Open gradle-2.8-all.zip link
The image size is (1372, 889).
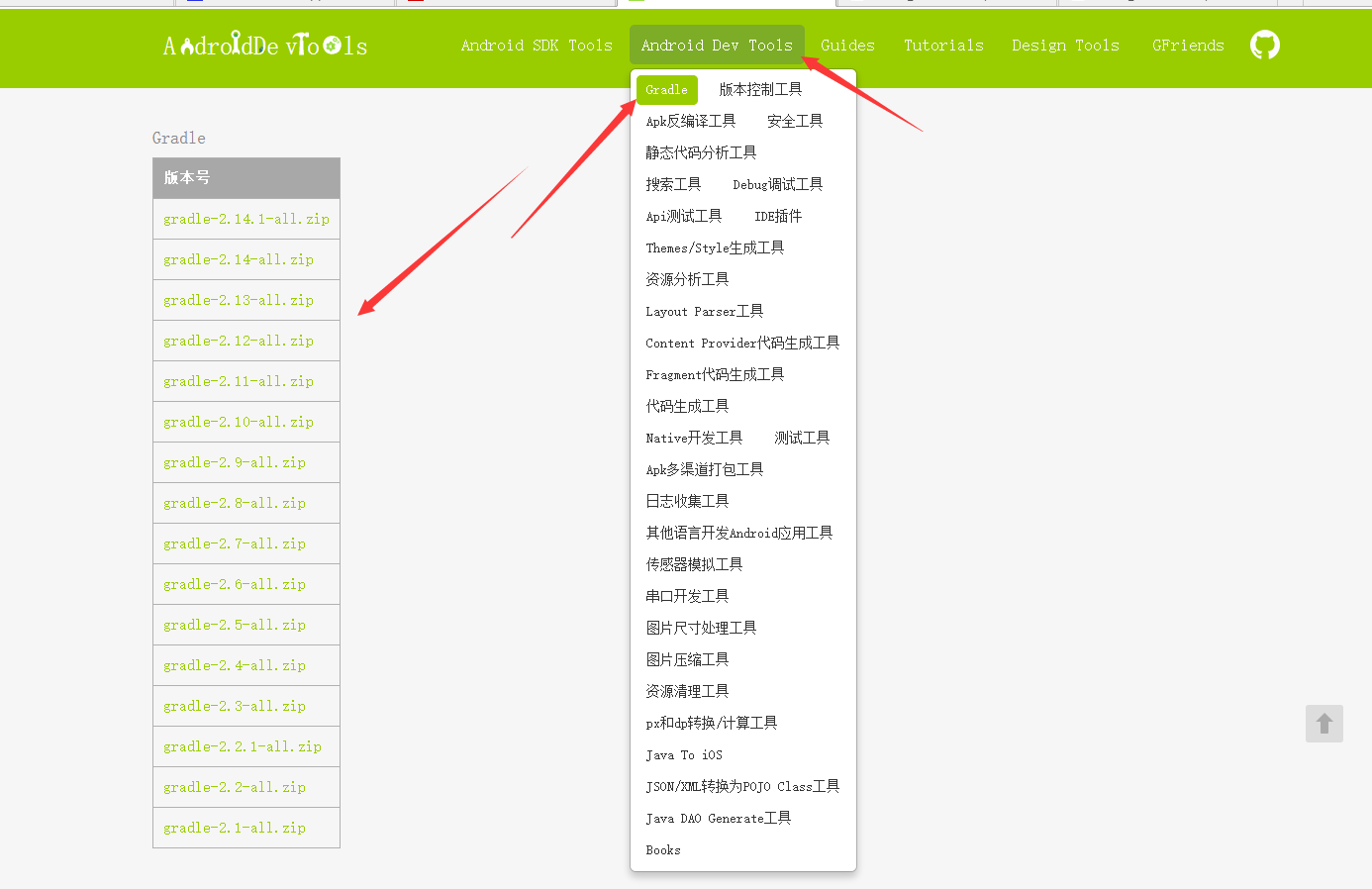click(235, 503)
